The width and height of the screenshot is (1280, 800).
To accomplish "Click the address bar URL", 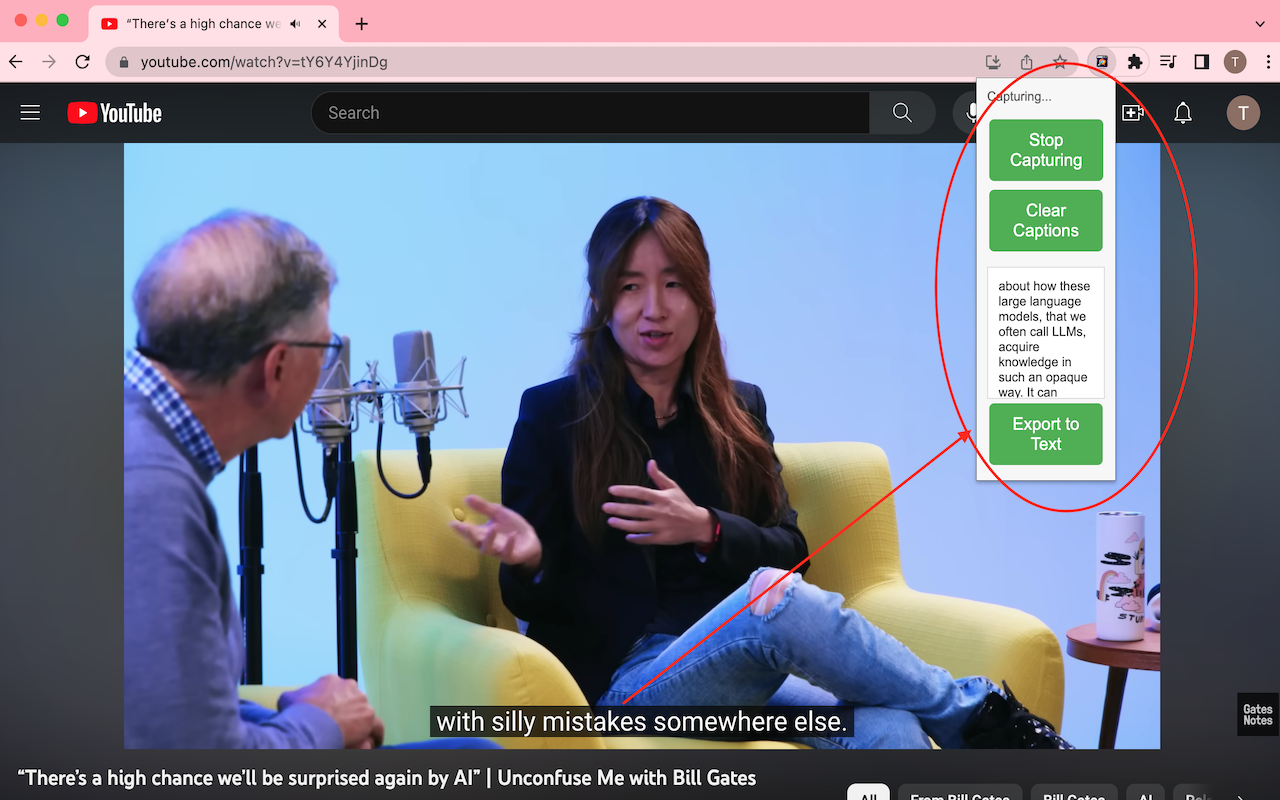I will (x=264, y=62).
